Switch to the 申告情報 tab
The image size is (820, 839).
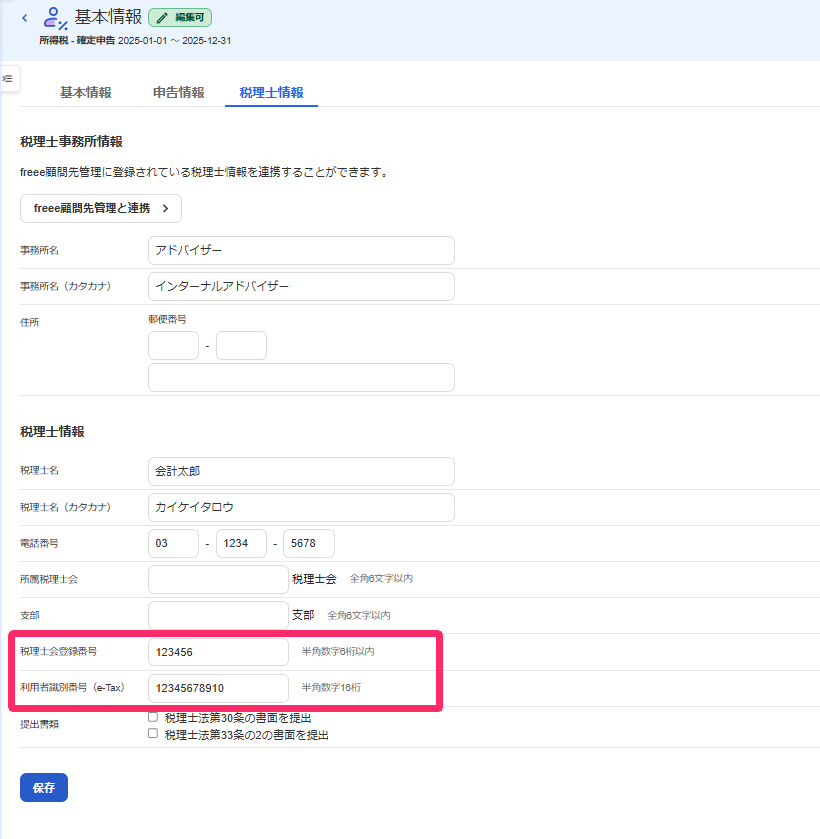[179, 93]
